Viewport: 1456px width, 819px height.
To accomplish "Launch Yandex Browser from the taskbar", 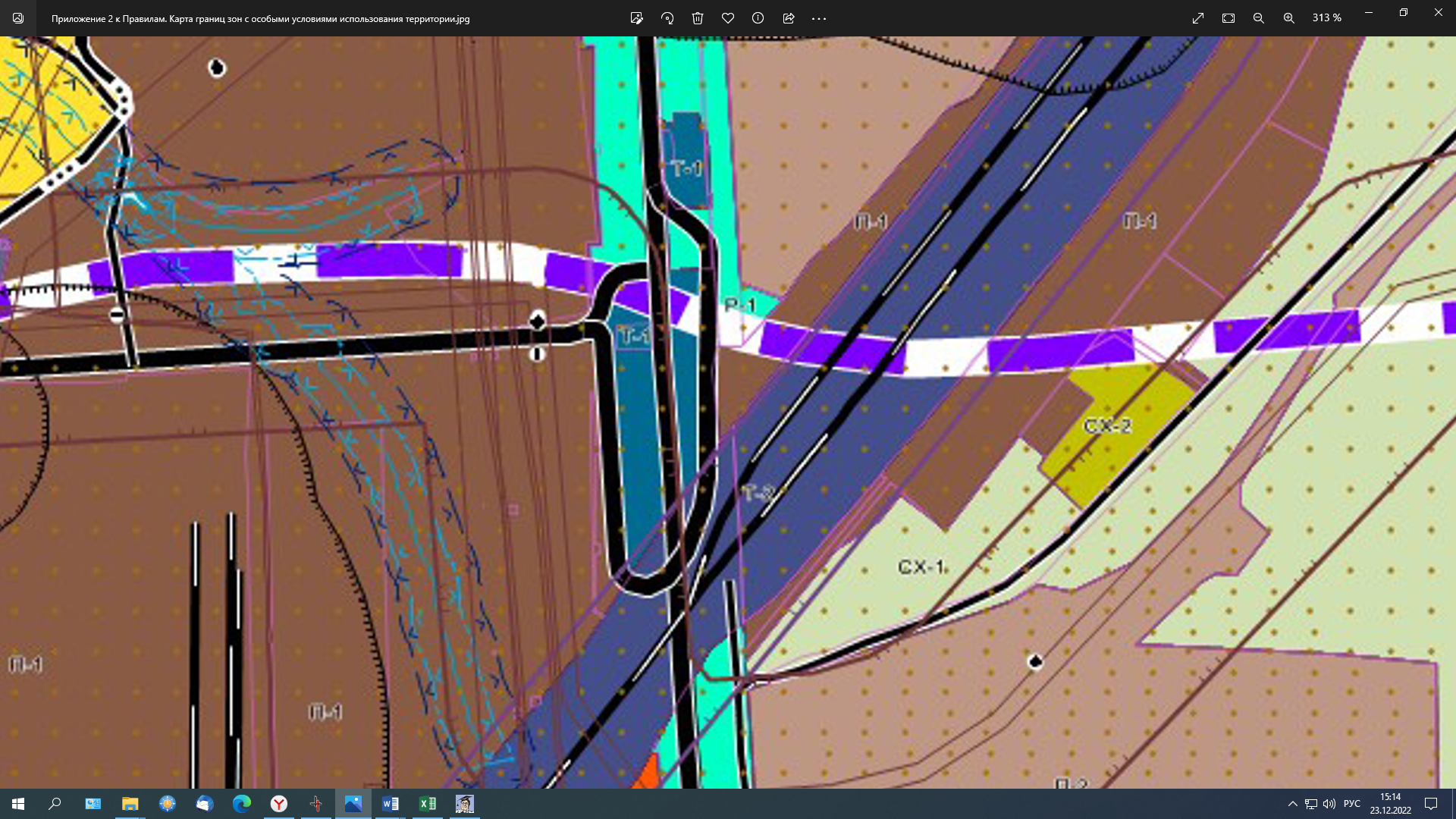I will click(279, 804).
